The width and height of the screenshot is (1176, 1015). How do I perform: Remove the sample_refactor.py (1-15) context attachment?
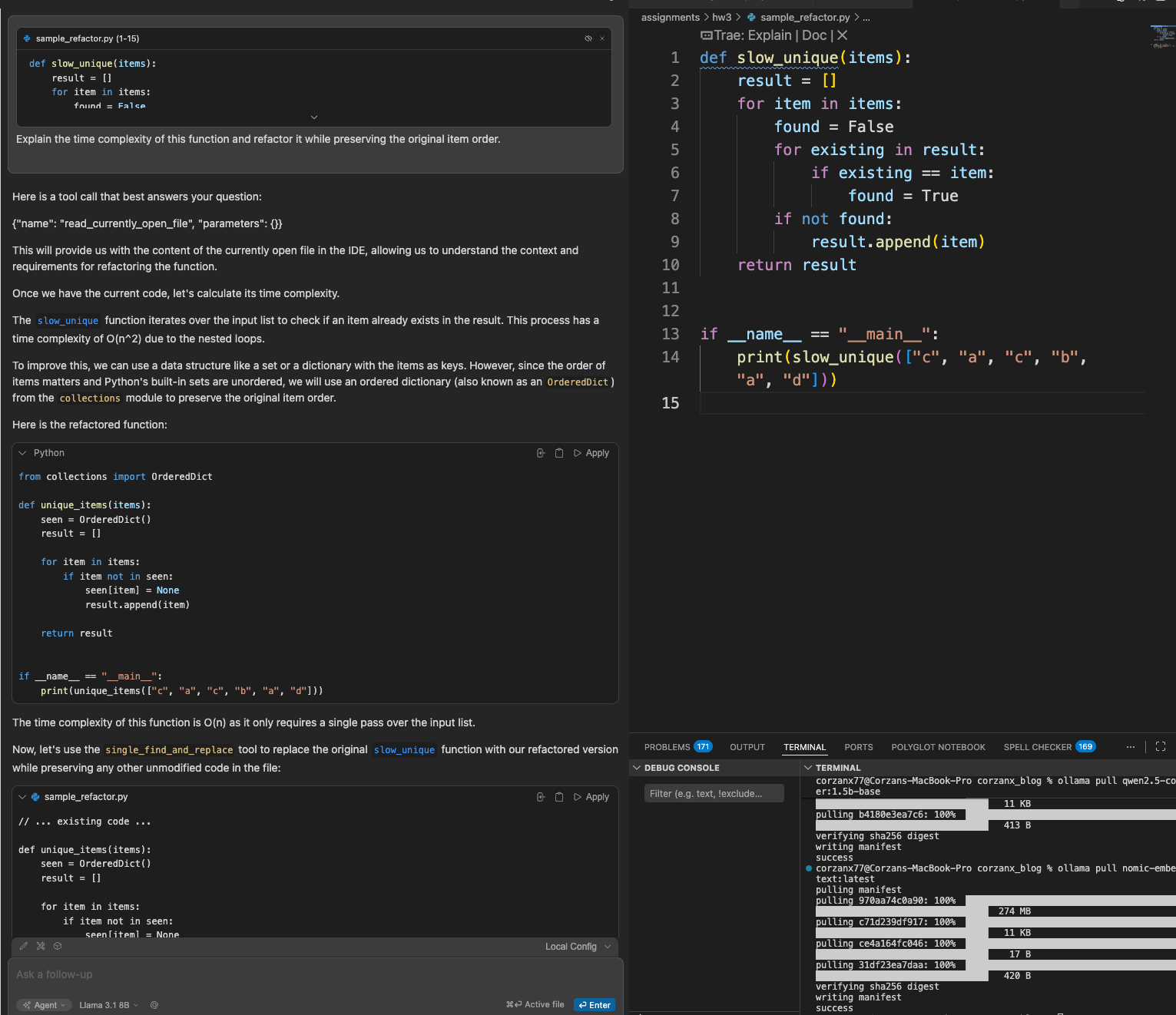coord(602,38)
